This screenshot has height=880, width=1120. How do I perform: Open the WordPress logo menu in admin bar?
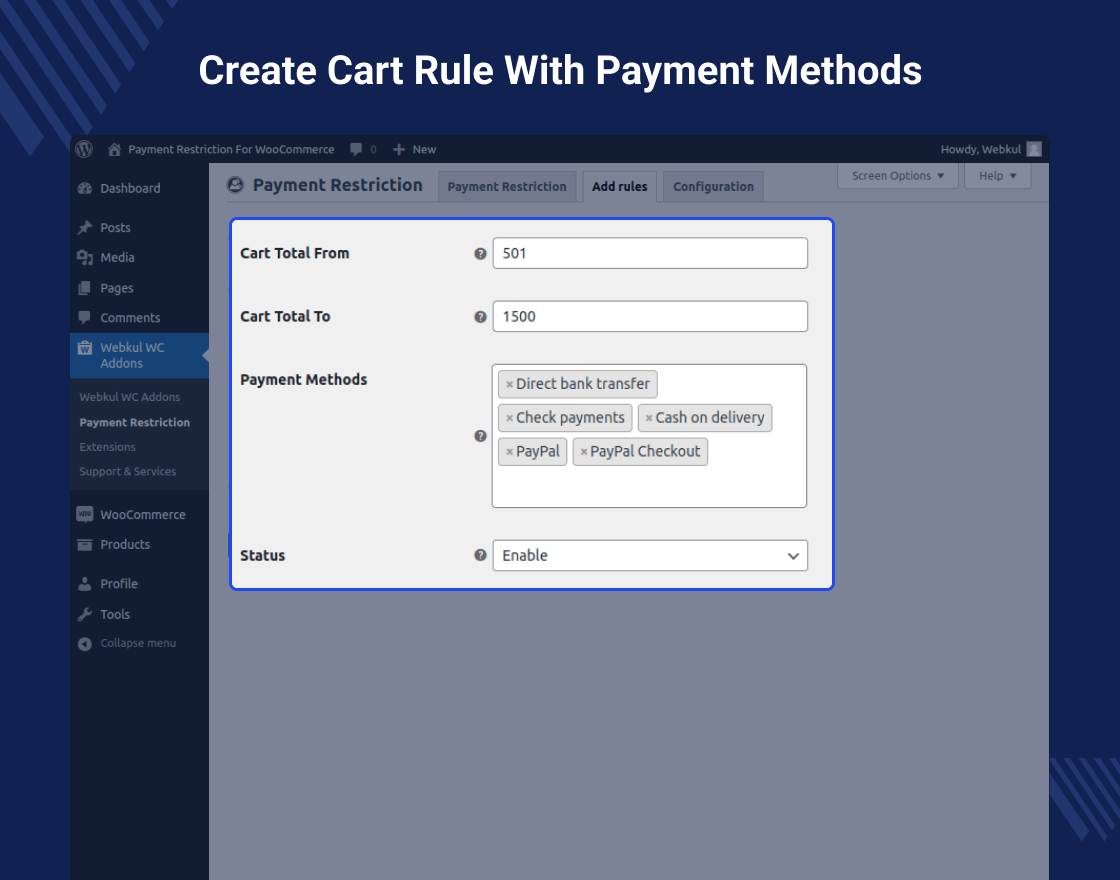[x=84, y=149]
